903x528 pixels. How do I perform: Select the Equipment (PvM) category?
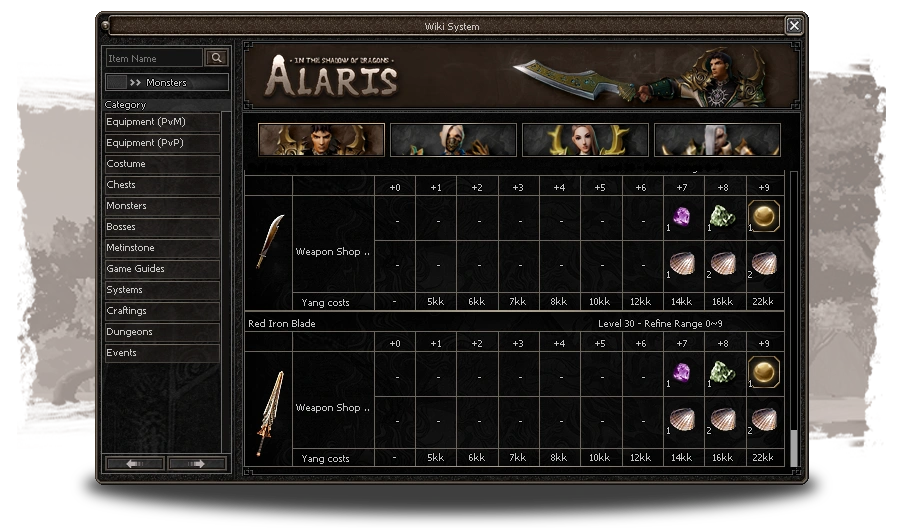pyautogui.click(x=162, y=122)
